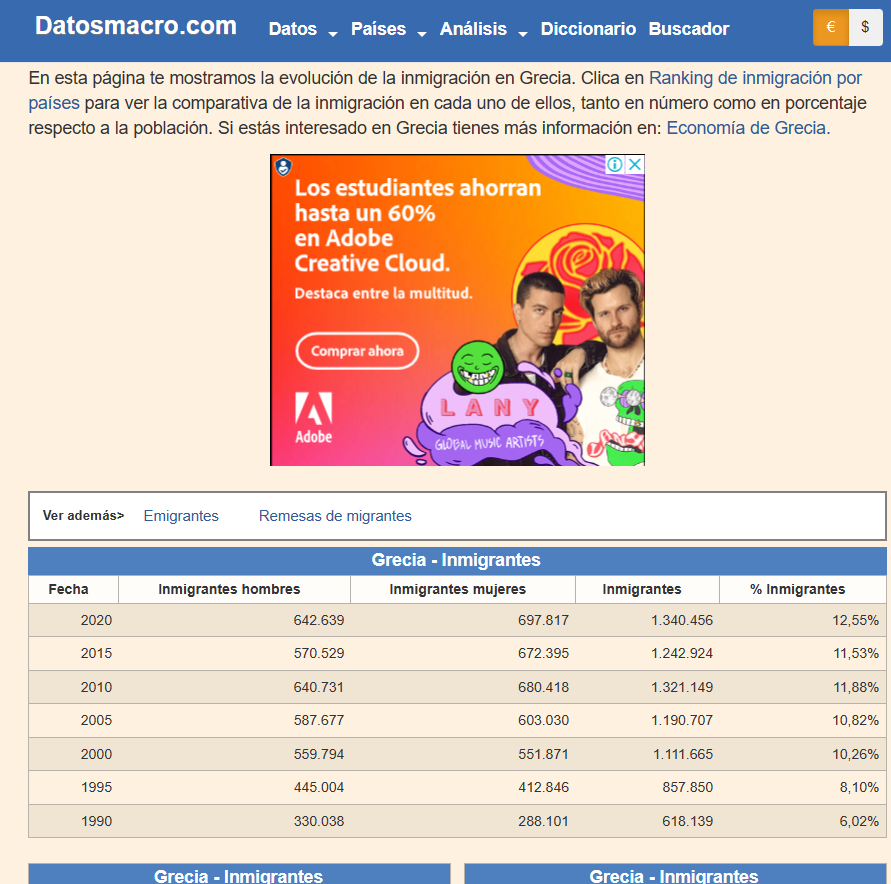This screenshot has height=884, width=891.
Task: Click total 1.340.456 immigrants value
Action: (x=682, y=620)
